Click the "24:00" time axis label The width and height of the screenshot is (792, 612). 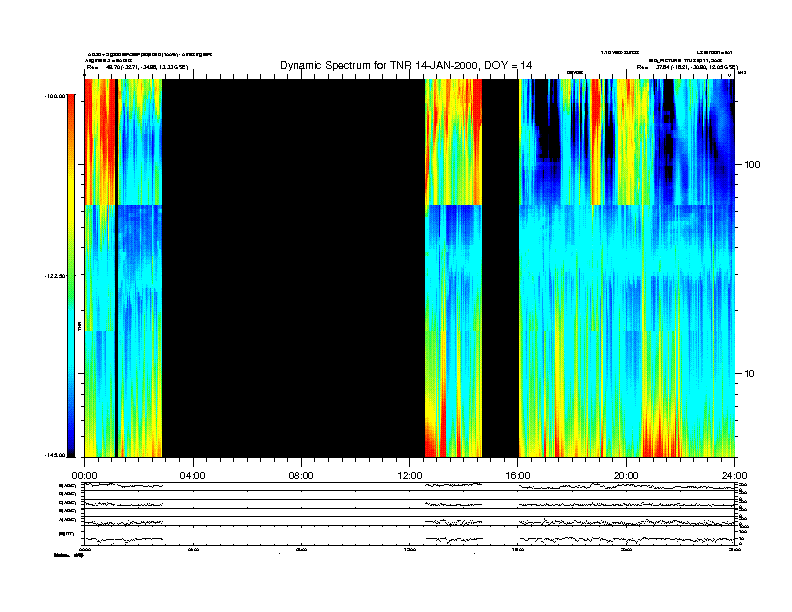pyautogui.click(x=734, y=476)
